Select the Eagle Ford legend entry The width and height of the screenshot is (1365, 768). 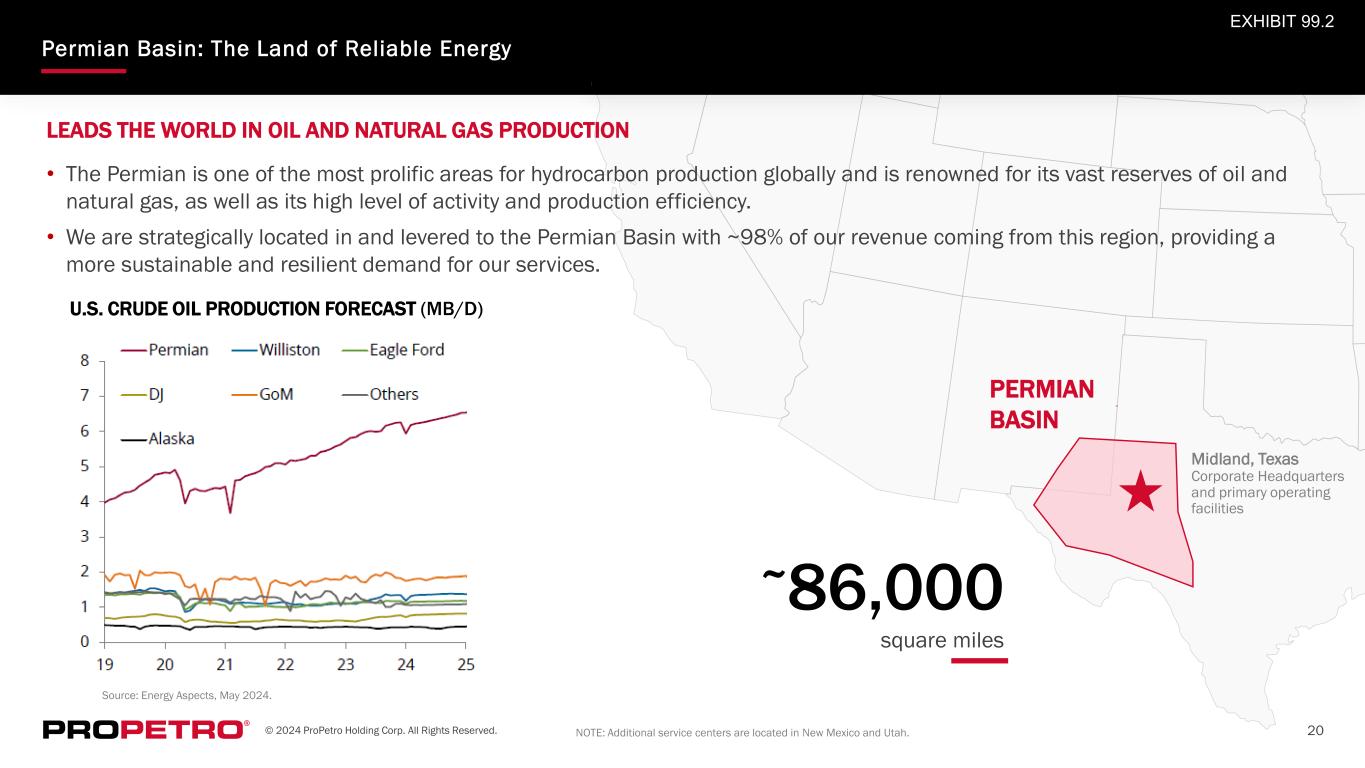[x=393, y=350]
